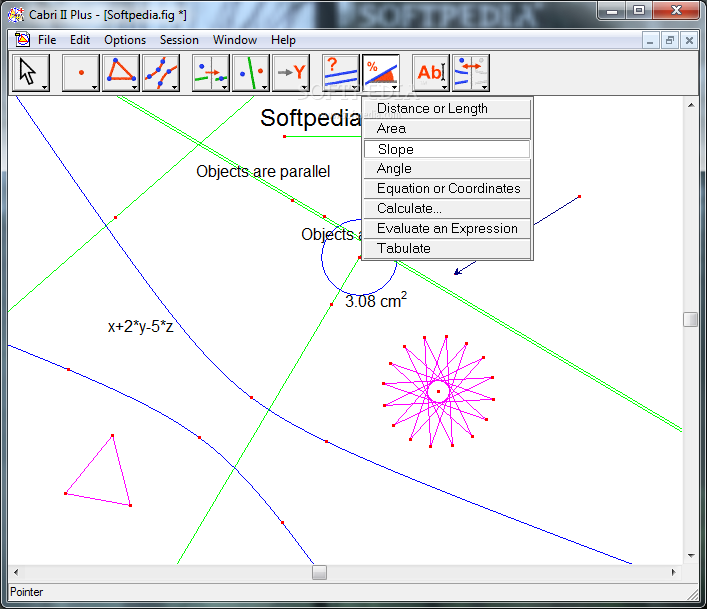The width and height of the screenshot is (707, 609).
Task: Minimize the Cabri II Plus window
Action: 612,10
